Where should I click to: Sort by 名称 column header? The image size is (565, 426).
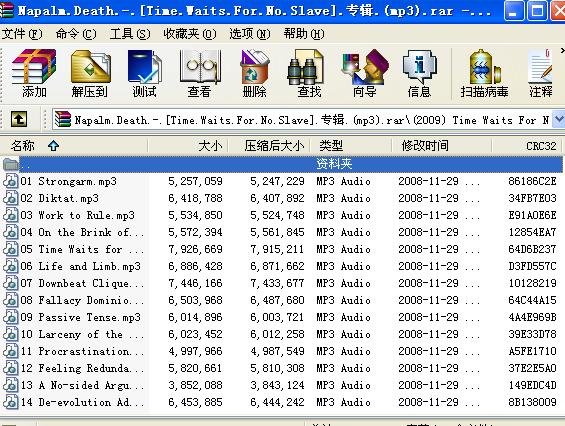point(74,146)
